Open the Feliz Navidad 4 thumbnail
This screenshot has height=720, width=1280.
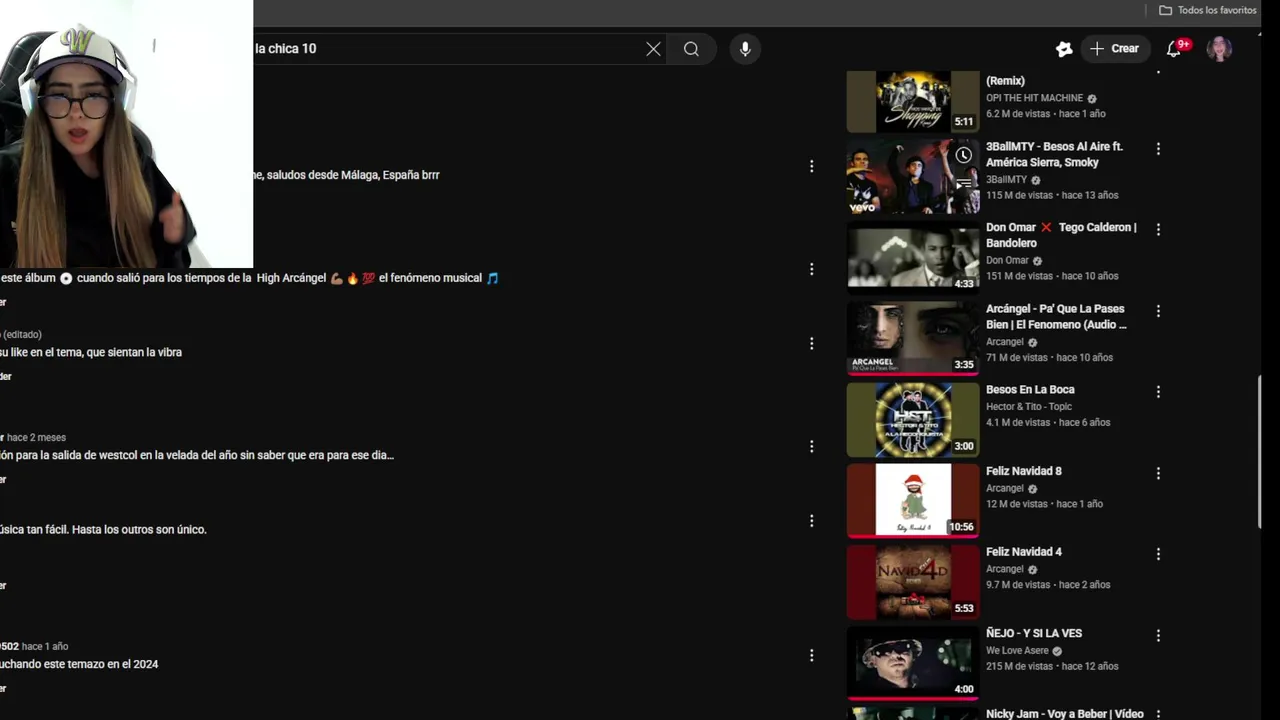[x=913, y=581]
